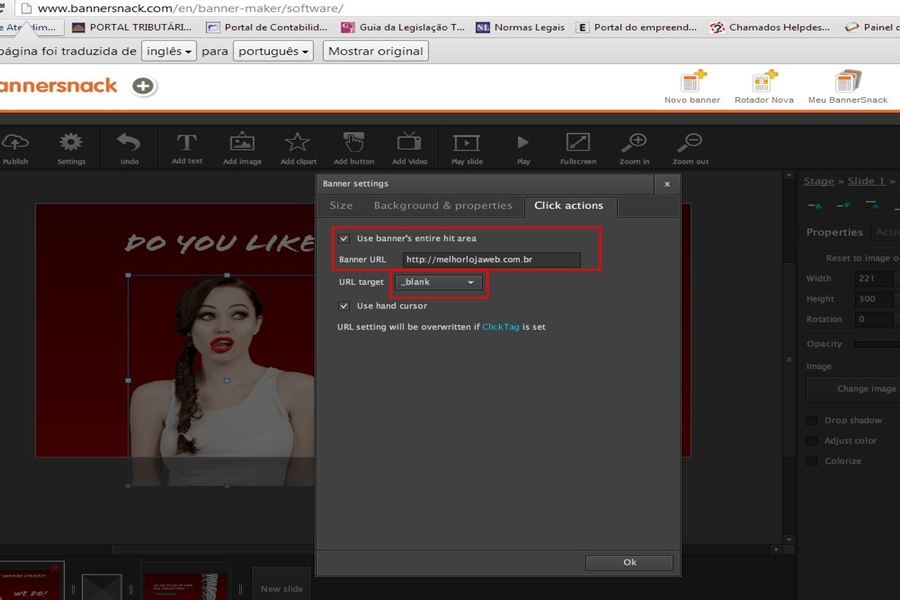
Task: Zoom out of the stage
Action: coord(690,148)
